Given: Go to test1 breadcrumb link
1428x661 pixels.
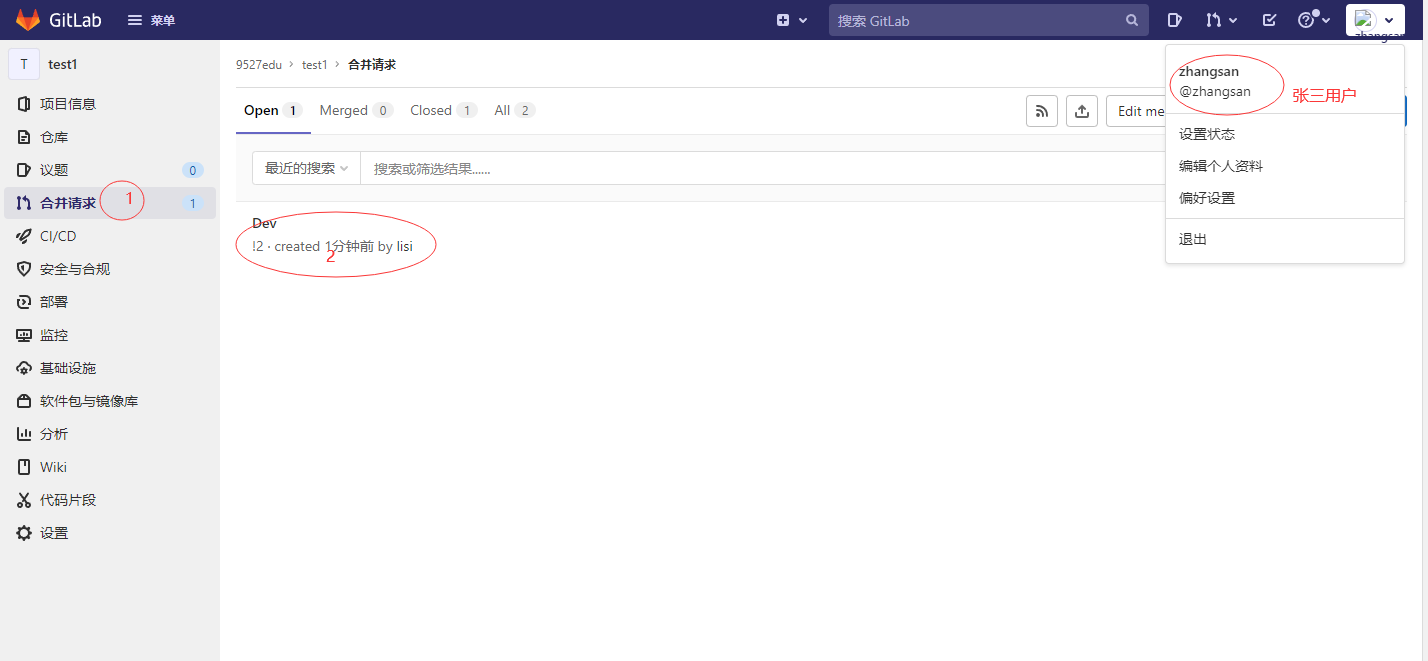Looking at the screenshot, I should click(x=314, y=65).
